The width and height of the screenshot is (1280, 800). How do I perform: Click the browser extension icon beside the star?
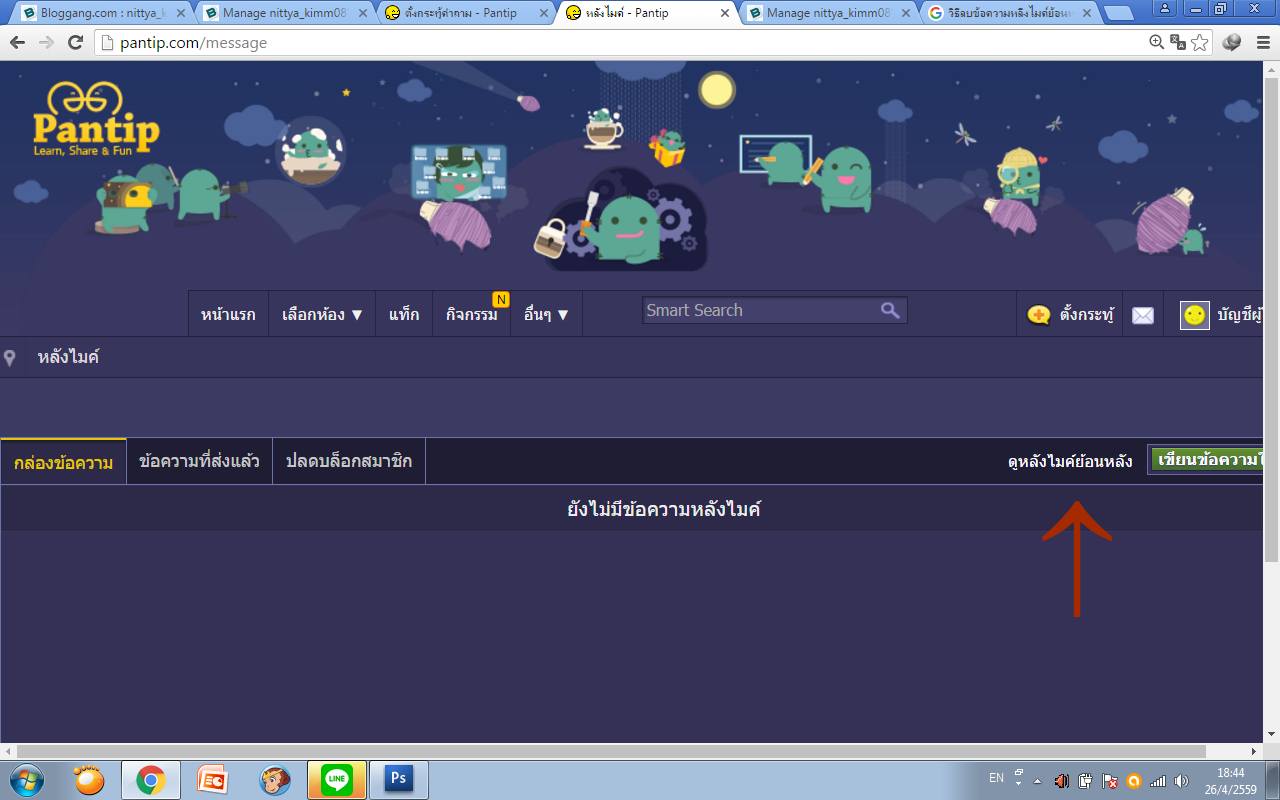tap(1232, 42)
